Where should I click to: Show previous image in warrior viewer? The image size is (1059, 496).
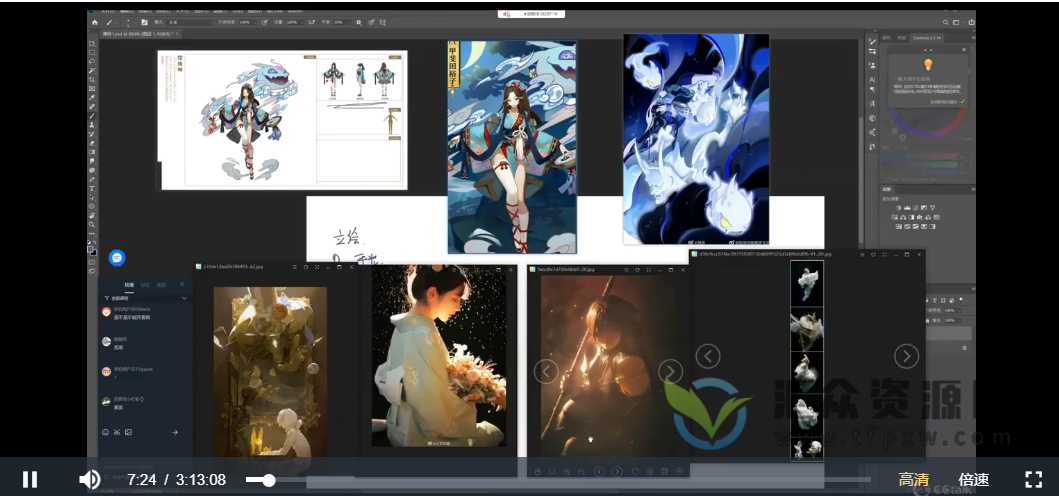point(546,371)
